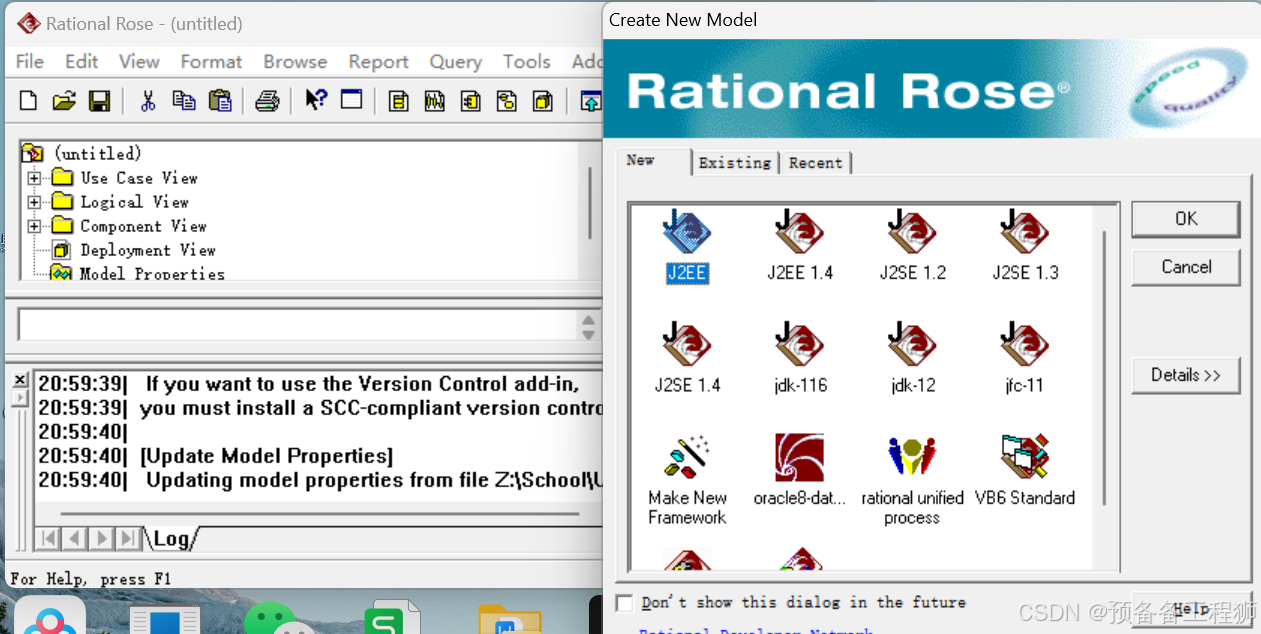Screen dimensions: 1261x634
Task: Click the Browse Interaction Diagram icon
Action: 434,101
